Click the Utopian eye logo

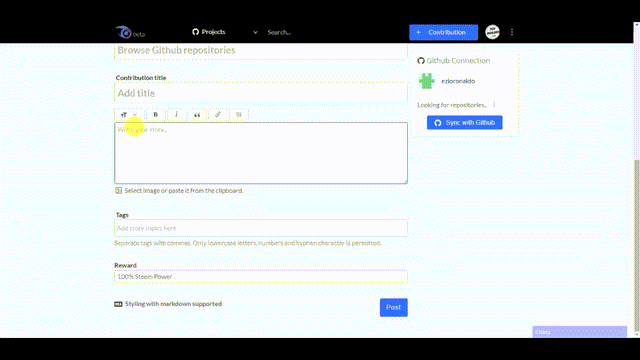coord(124,32)
